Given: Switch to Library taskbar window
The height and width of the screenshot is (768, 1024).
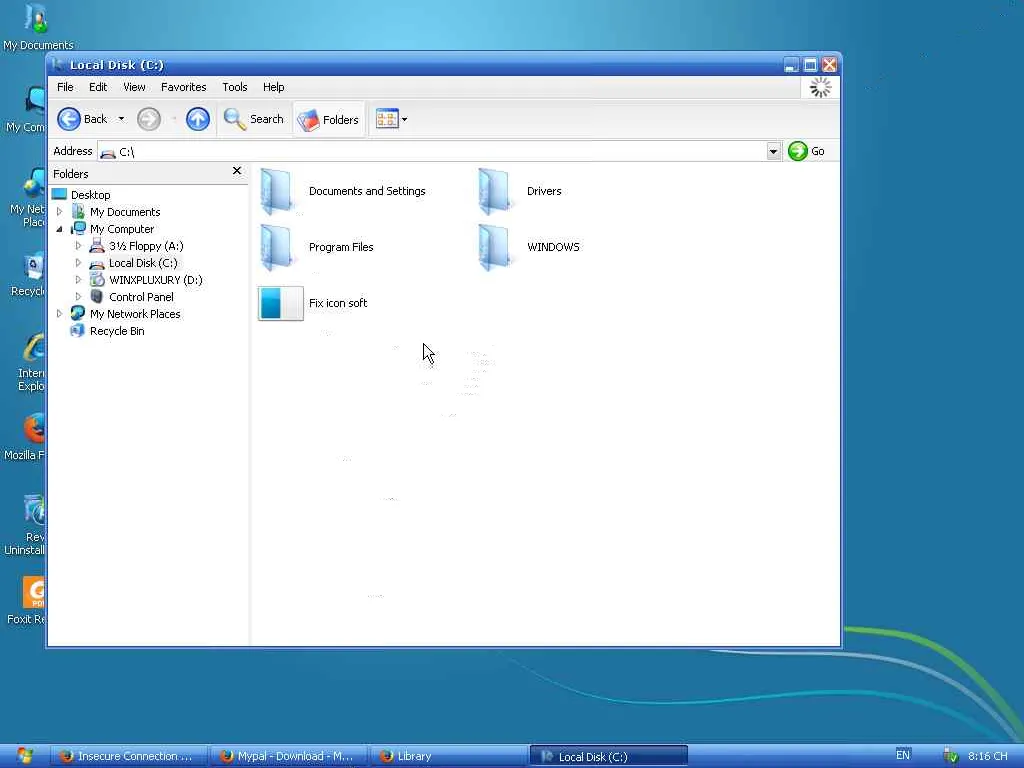Looking at the screenshot, I should pos(450,756).
